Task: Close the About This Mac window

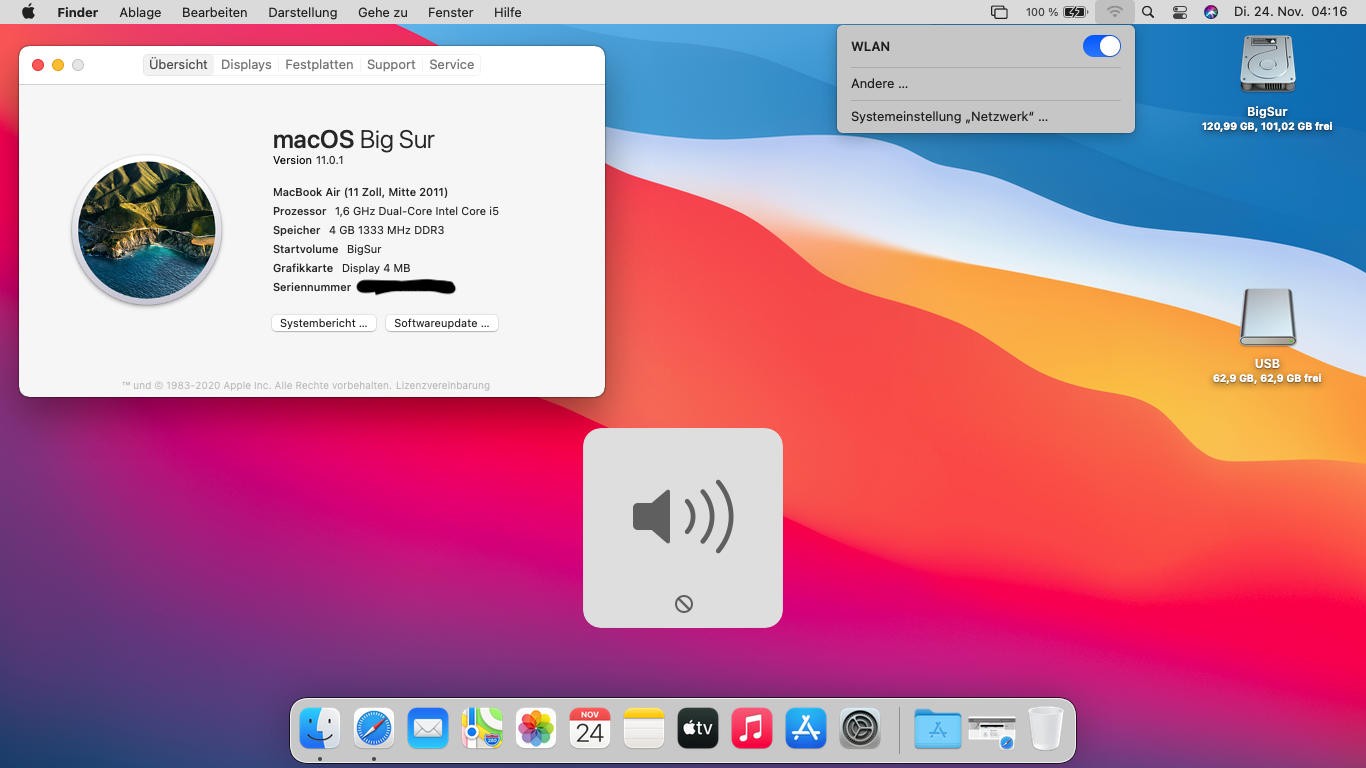Action: tap(38, 65)
